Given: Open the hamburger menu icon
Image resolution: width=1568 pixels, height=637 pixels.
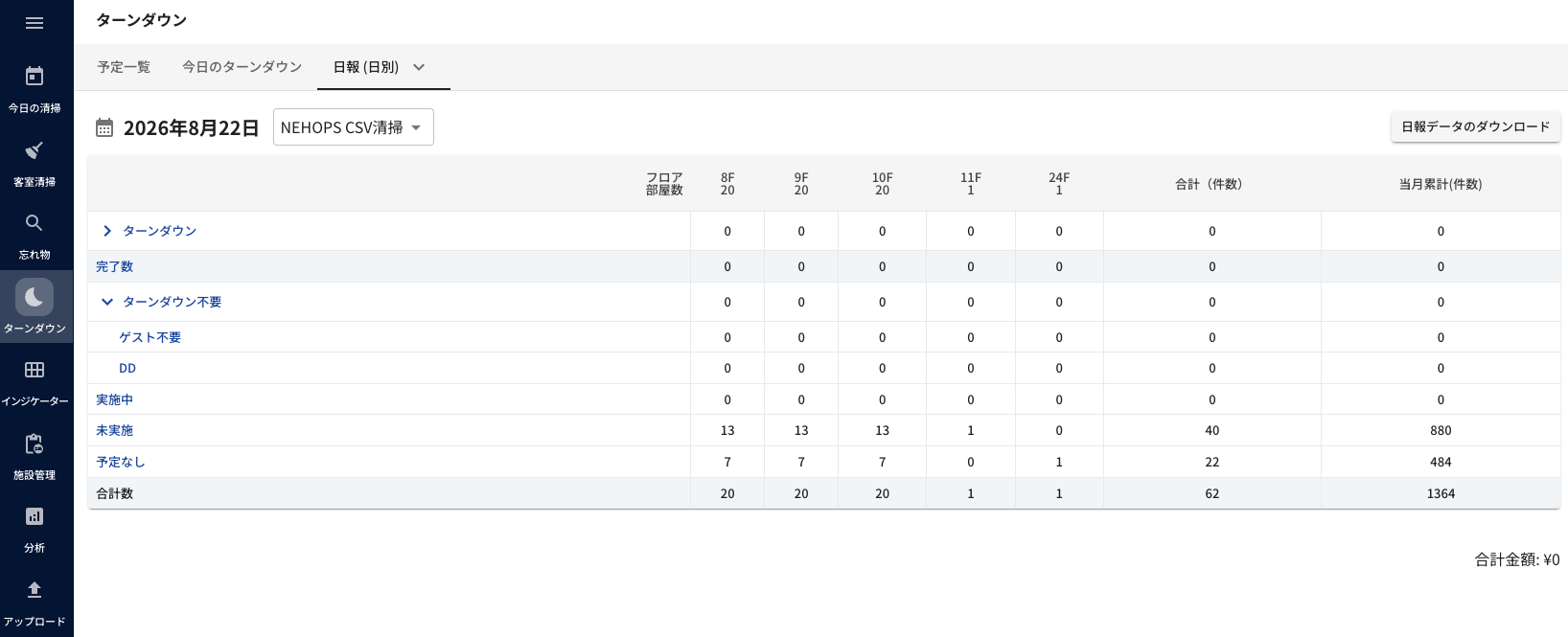Looking at the screenshot, I should (35, 23).
